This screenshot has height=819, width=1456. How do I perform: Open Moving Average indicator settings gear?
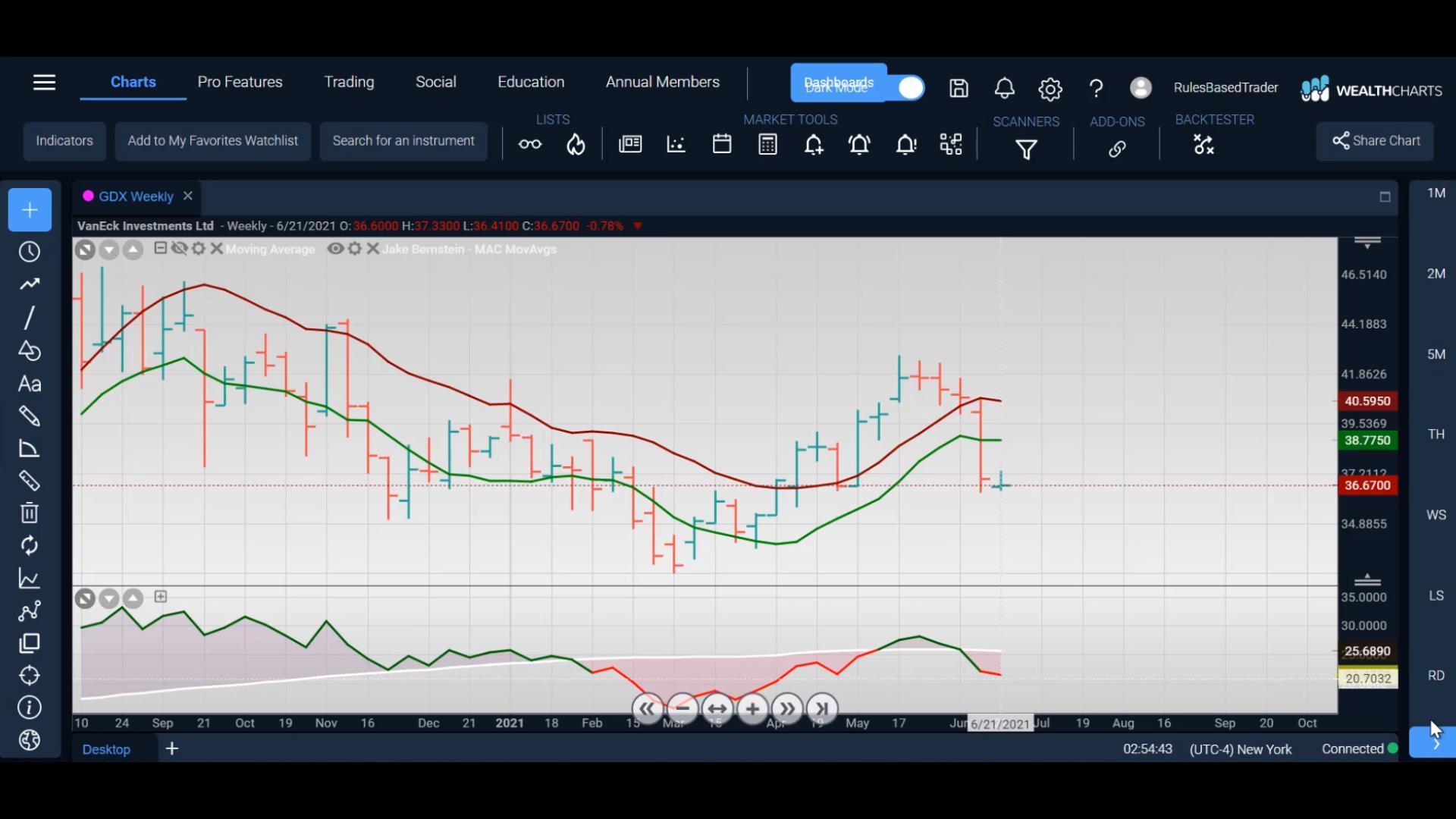click(x=199, y=249)
